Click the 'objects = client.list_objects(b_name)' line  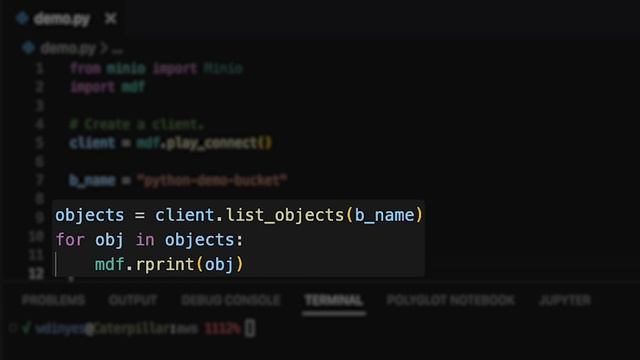[x=239, y=215]
